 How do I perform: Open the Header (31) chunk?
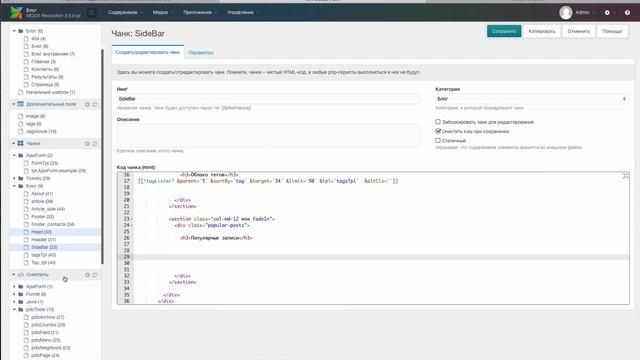click(43, 240)
